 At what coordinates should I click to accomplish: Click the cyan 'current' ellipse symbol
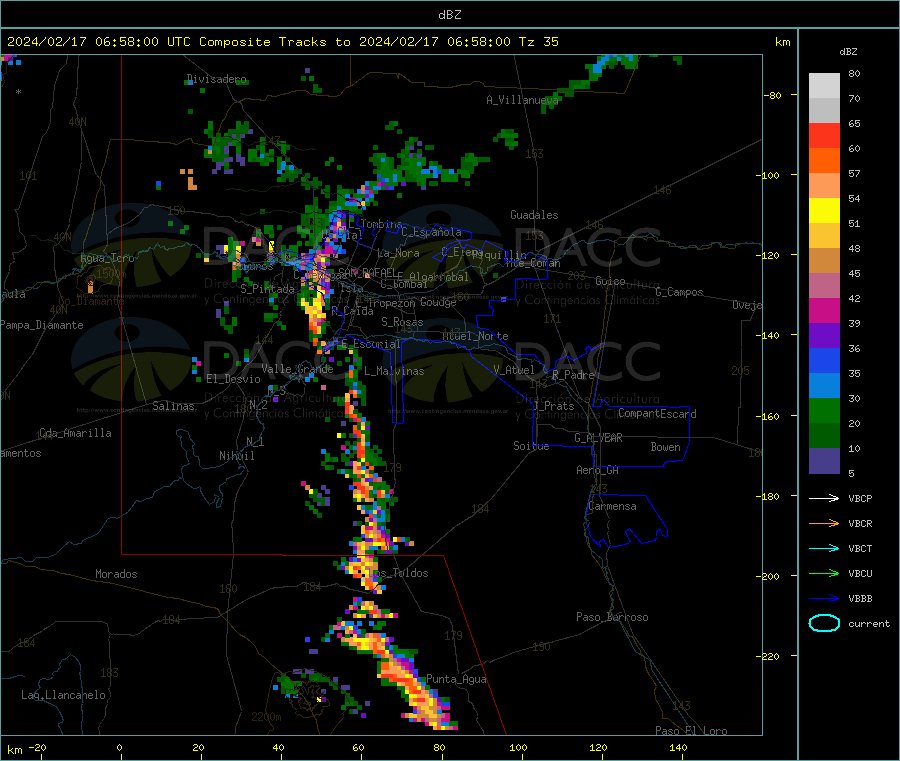824,623
